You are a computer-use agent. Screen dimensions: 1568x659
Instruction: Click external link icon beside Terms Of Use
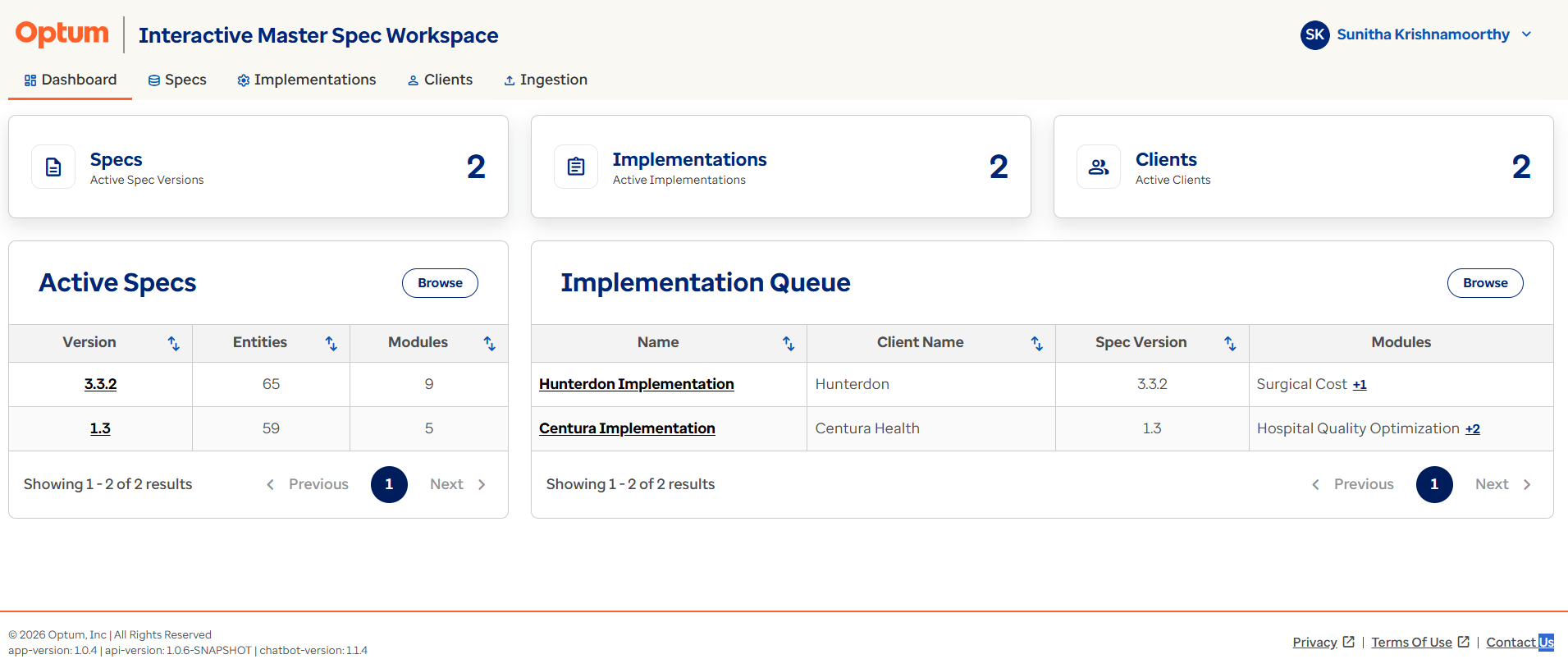[x=1463, y=642]
